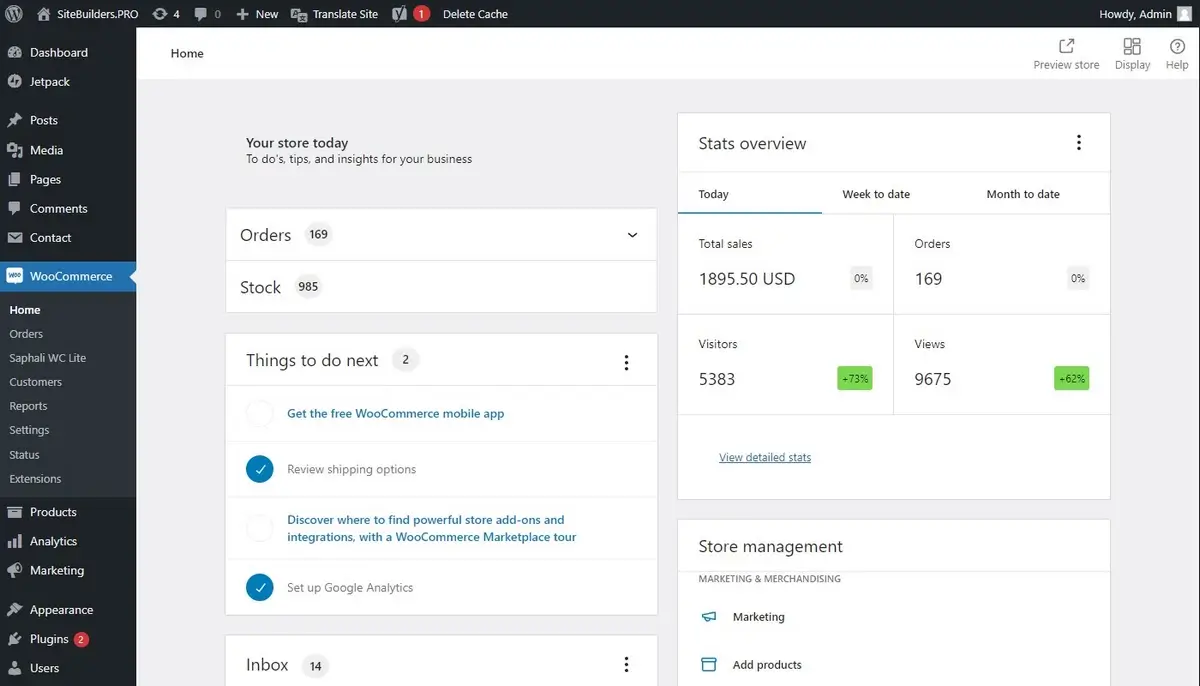Open the comments bubble icon in the admin bar
The image size is (1200, 686).
click(201, 14)
